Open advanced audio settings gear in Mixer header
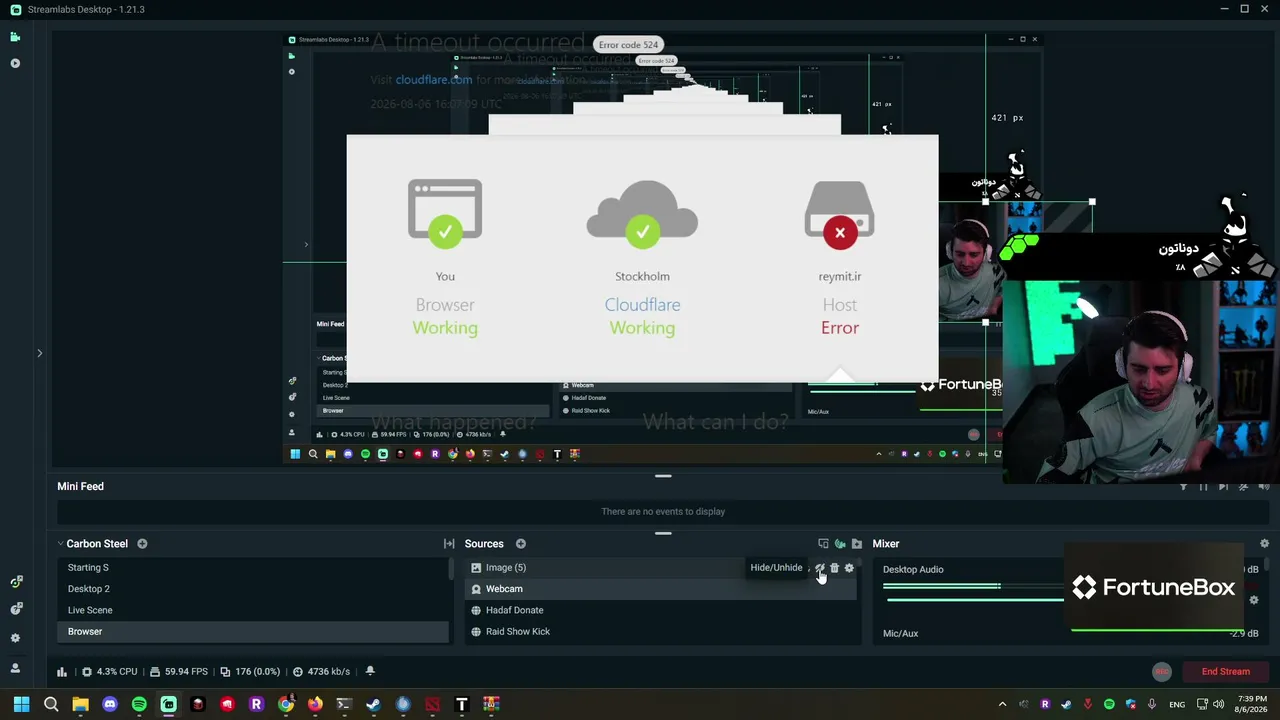The width and height of the screenshot is (1280, 720). [1264, 544]
